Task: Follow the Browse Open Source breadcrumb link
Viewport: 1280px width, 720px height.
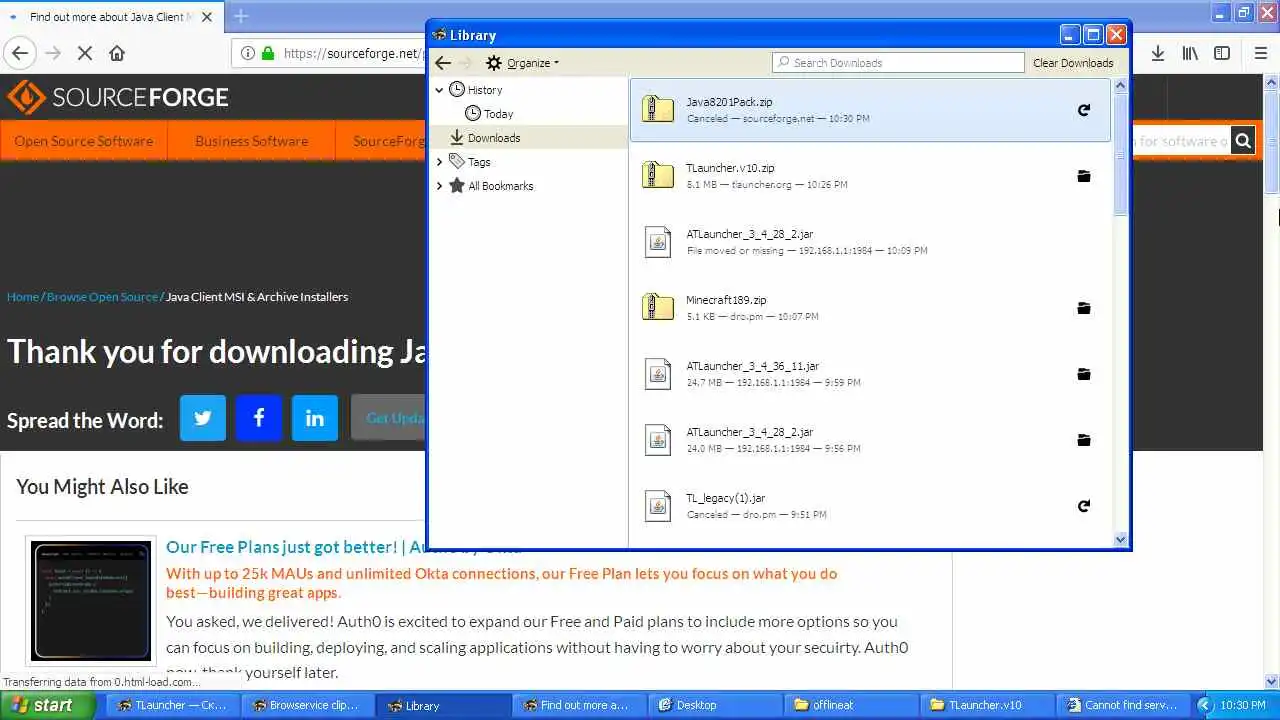Action: click(x=102, y=297)
